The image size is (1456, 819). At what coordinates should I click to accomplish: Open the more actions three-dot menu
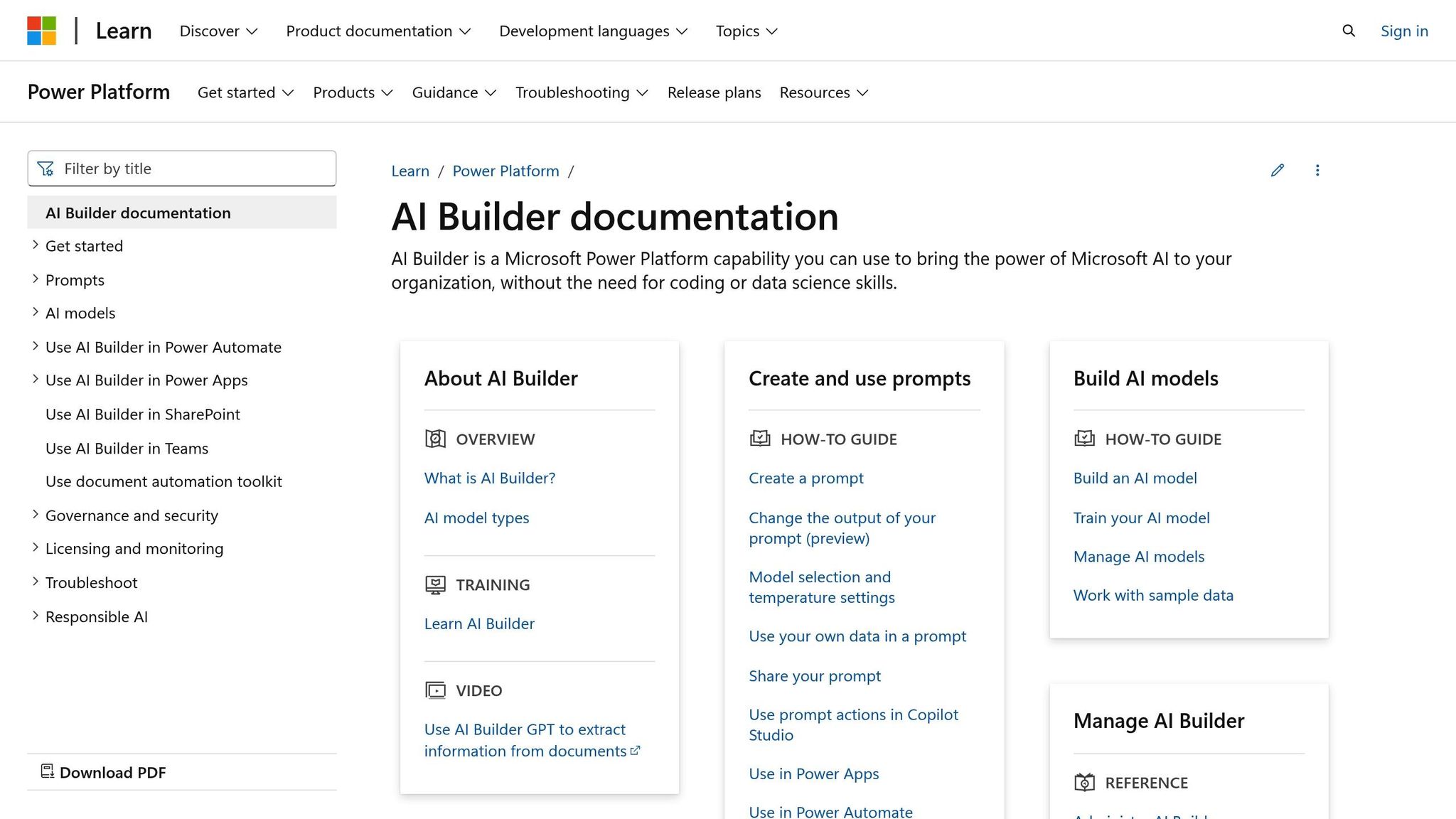[1317, 170]
